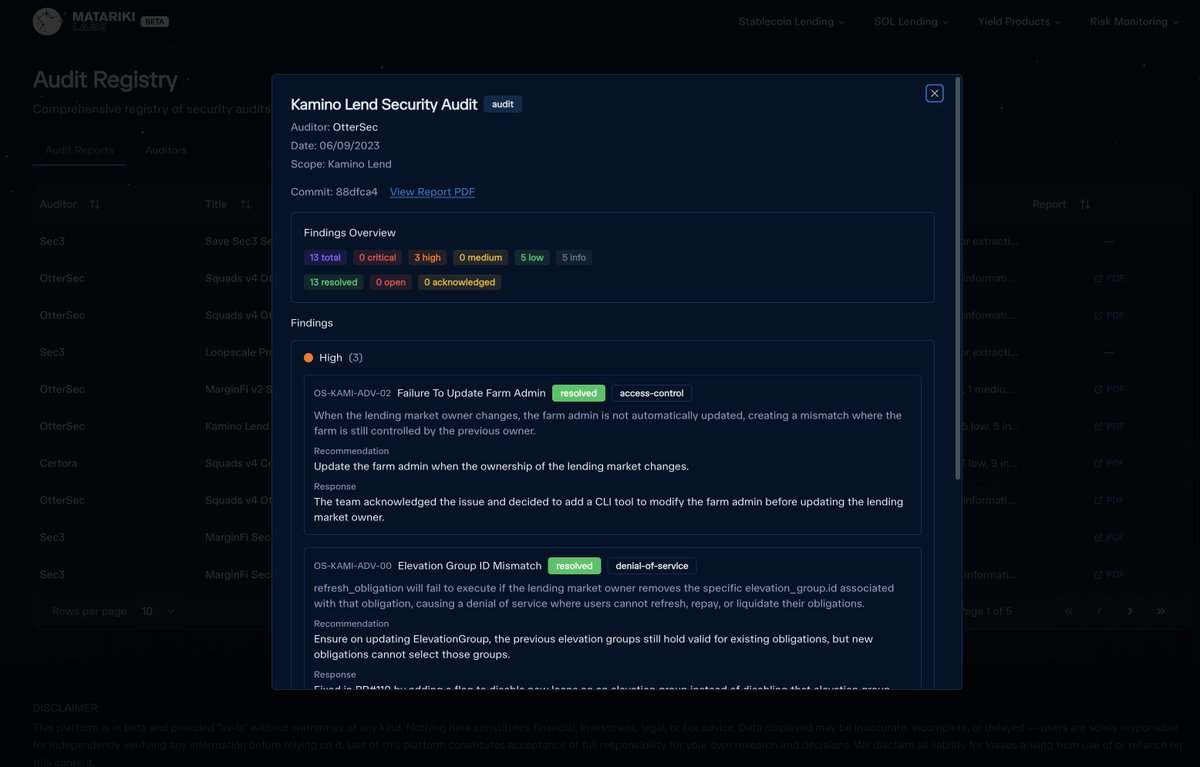The height and width of the screenshot is (767, 1200).
Task: Open PDF for MarginFi v2 OtterSec row
Action: tap(1108, 389)
